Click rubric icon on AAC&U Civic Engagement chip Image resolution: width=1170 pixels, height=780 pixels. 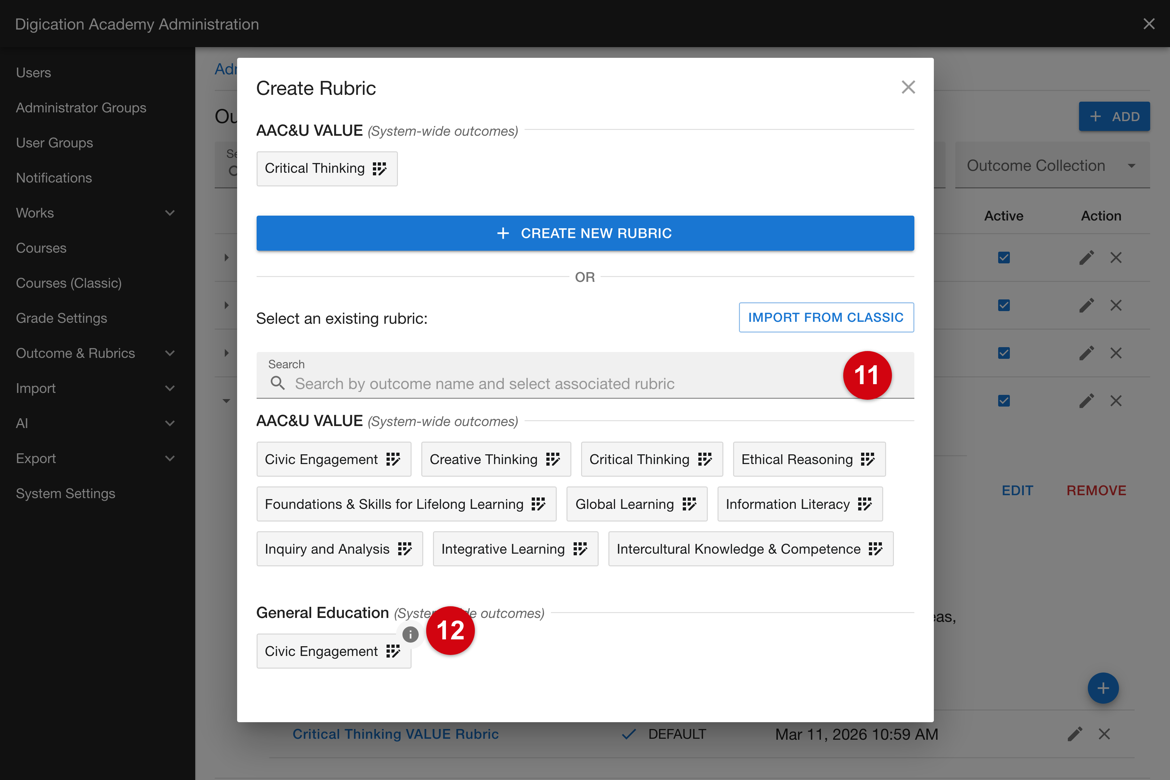[x=393, y=459]
